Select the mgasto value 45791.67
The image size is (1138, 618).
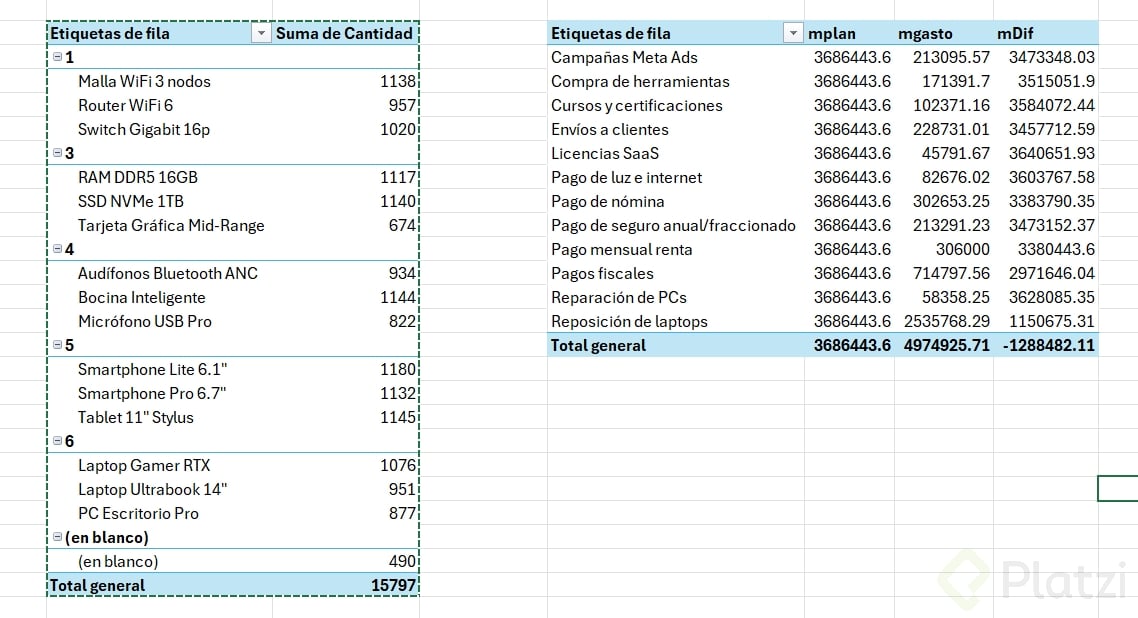955,153
